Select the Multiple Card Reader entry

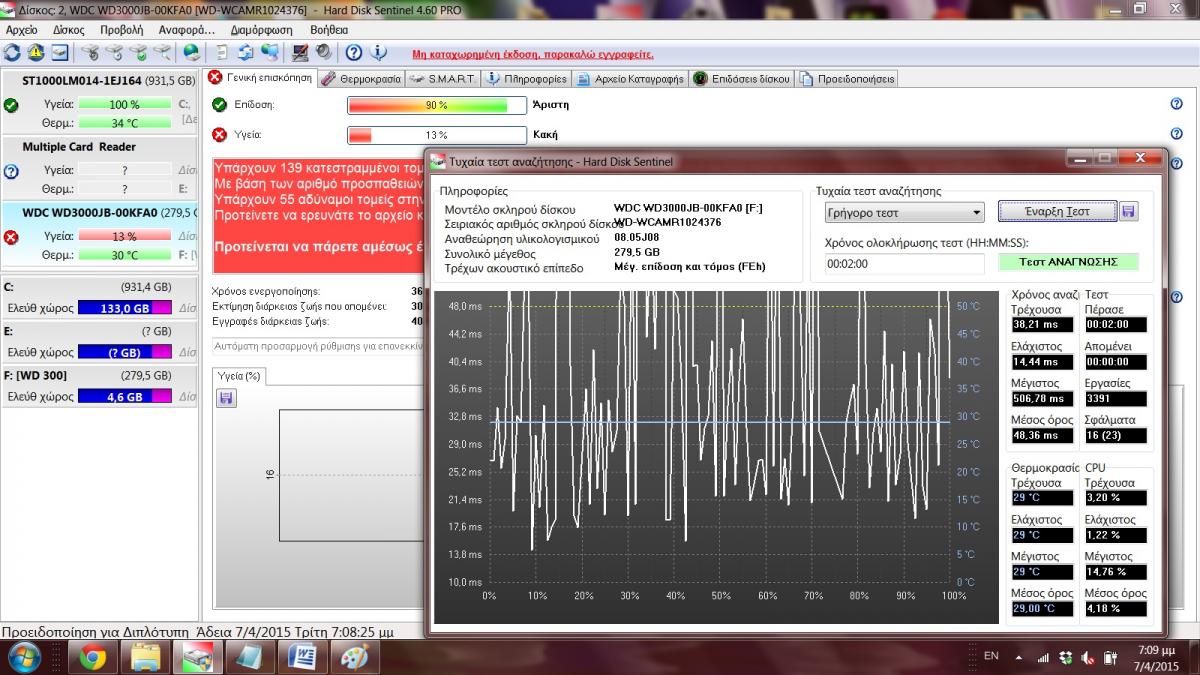[x=99, y=168]
